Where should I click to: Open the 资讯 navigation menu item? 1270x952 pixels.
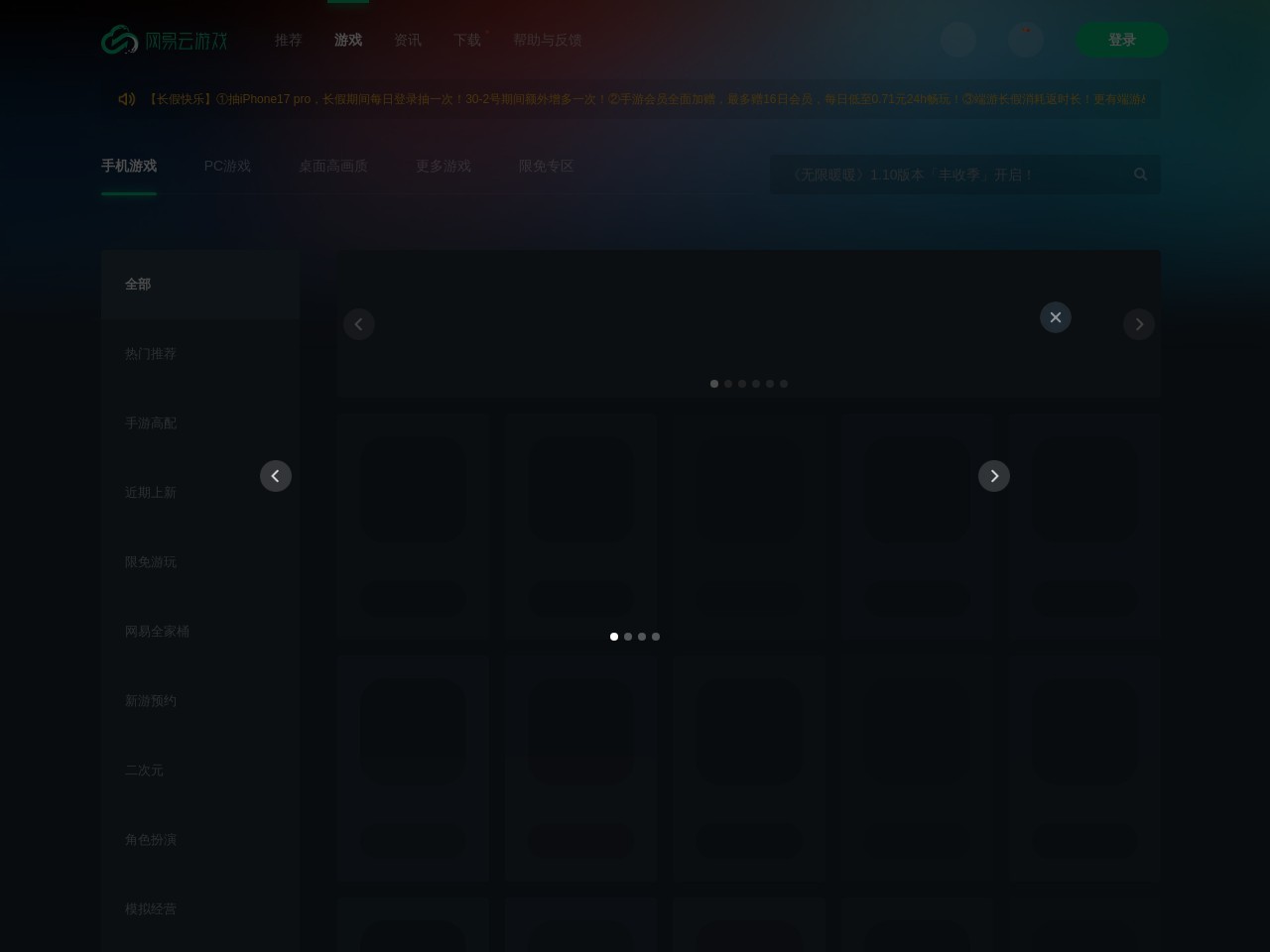click(407, 41)
